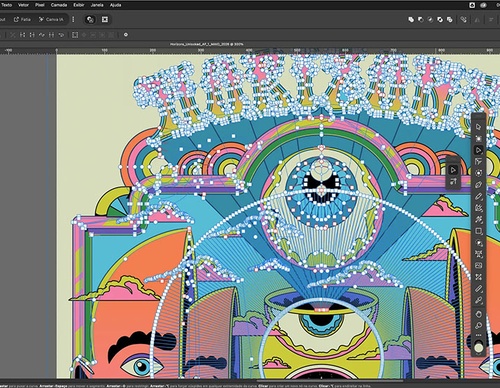Open the three-dot more tools button
Screen dimensions: 500x388
pyautogui.click(x=479, y=335)
